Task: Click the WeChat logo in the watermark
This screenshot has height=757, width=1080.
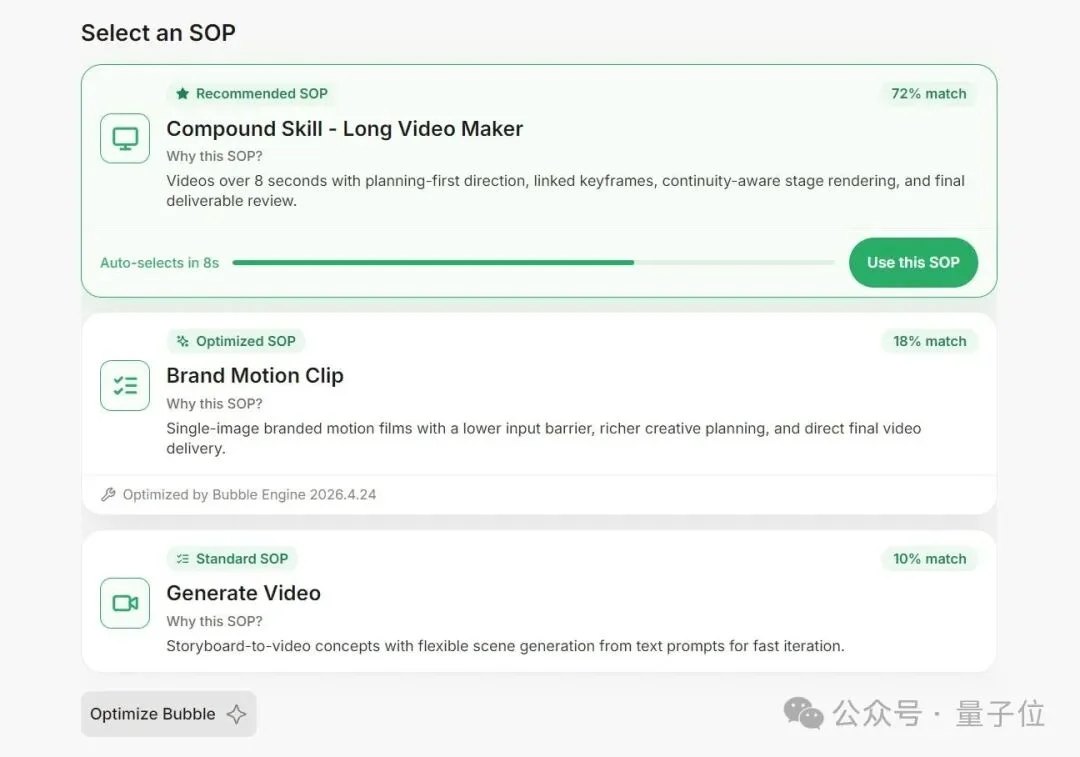Action: [x=803, y=713]
